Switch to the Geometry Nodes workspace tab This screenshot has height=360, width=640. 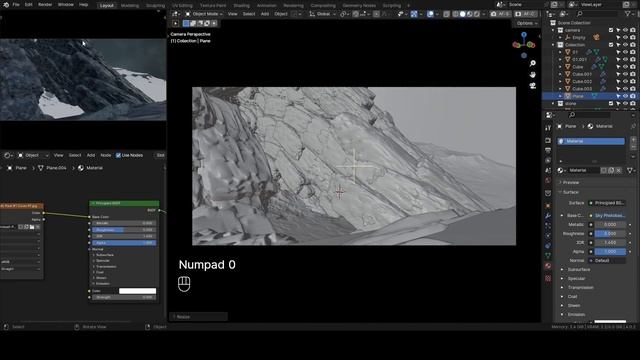point(359,6)
